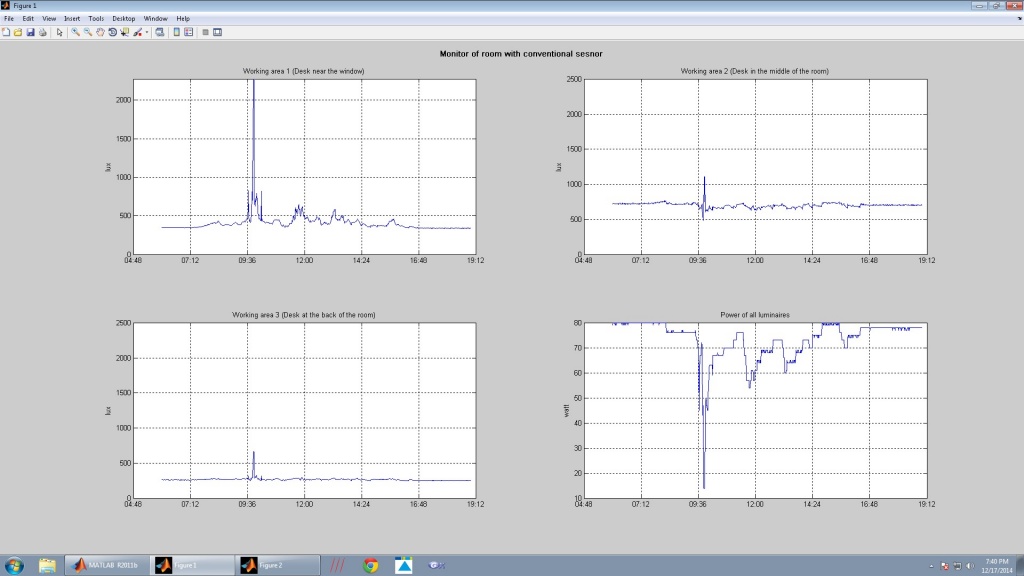The width and height of the screenshot is (1024, 576).
Task: Open the clock showing 7:40 PM
Action: pyautogui.click(x=997, y=566)
